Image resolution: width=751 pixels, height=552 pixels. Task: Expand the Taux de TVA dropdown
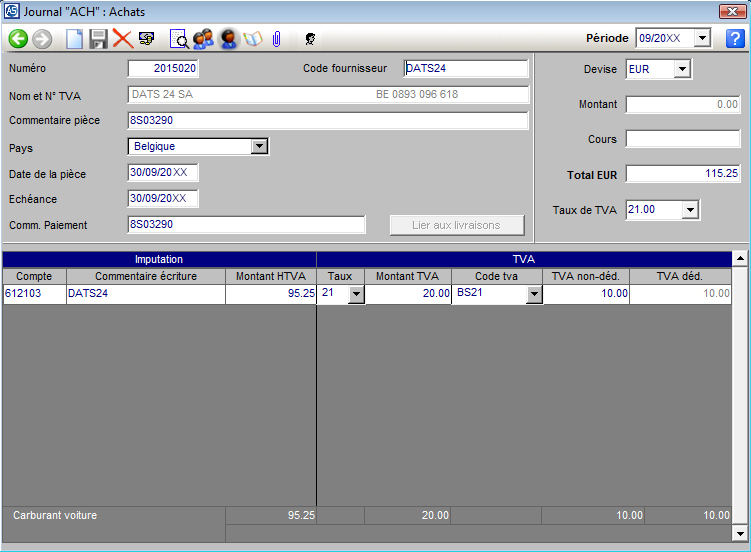[689, 210]
